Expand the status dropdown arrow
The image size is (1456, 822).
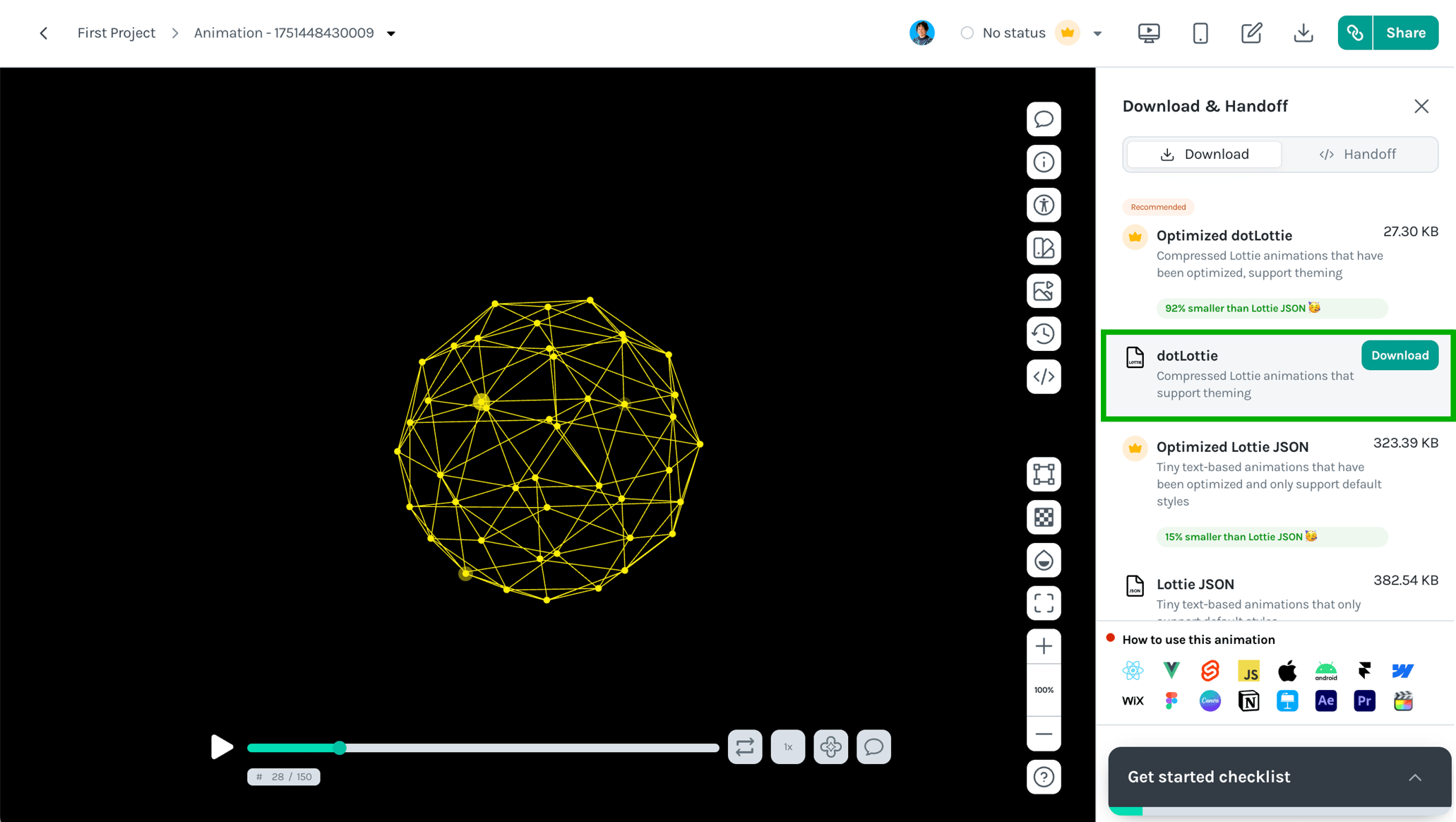click(x=1097, y=33)
